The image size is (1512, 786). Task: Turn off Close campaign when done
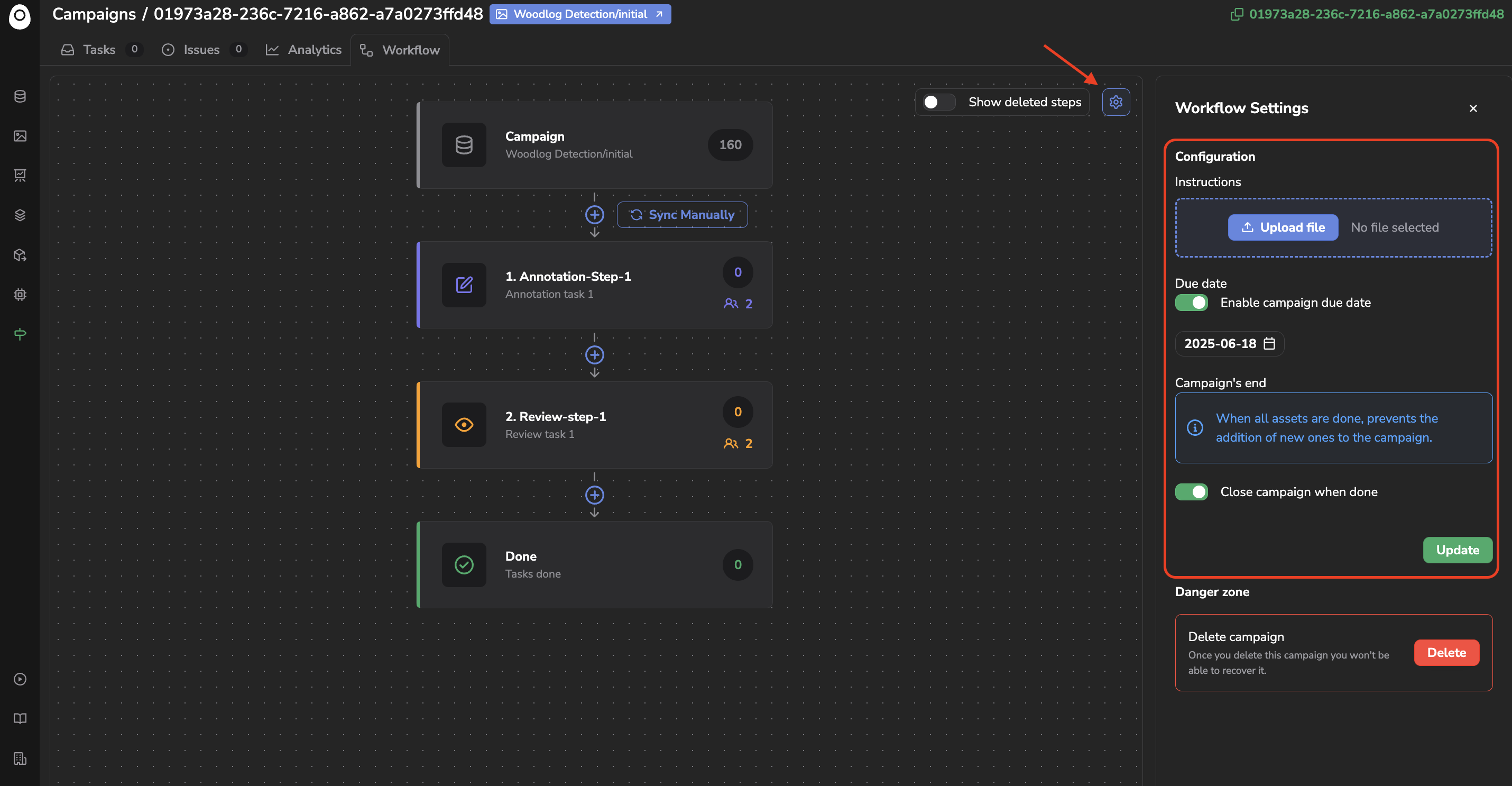pyautogui.click(x=1191, y=492)
